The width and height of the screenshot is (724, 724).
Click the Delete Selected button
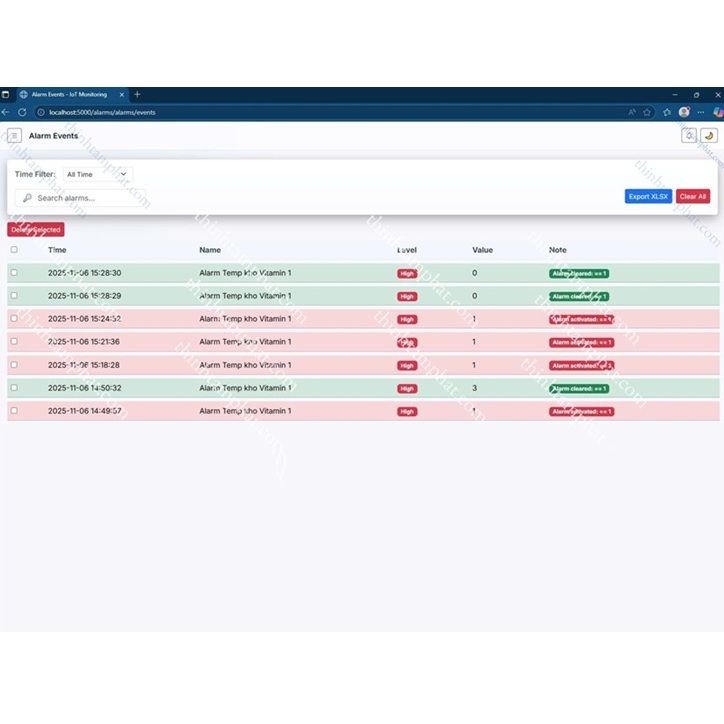tap(36, 230)
